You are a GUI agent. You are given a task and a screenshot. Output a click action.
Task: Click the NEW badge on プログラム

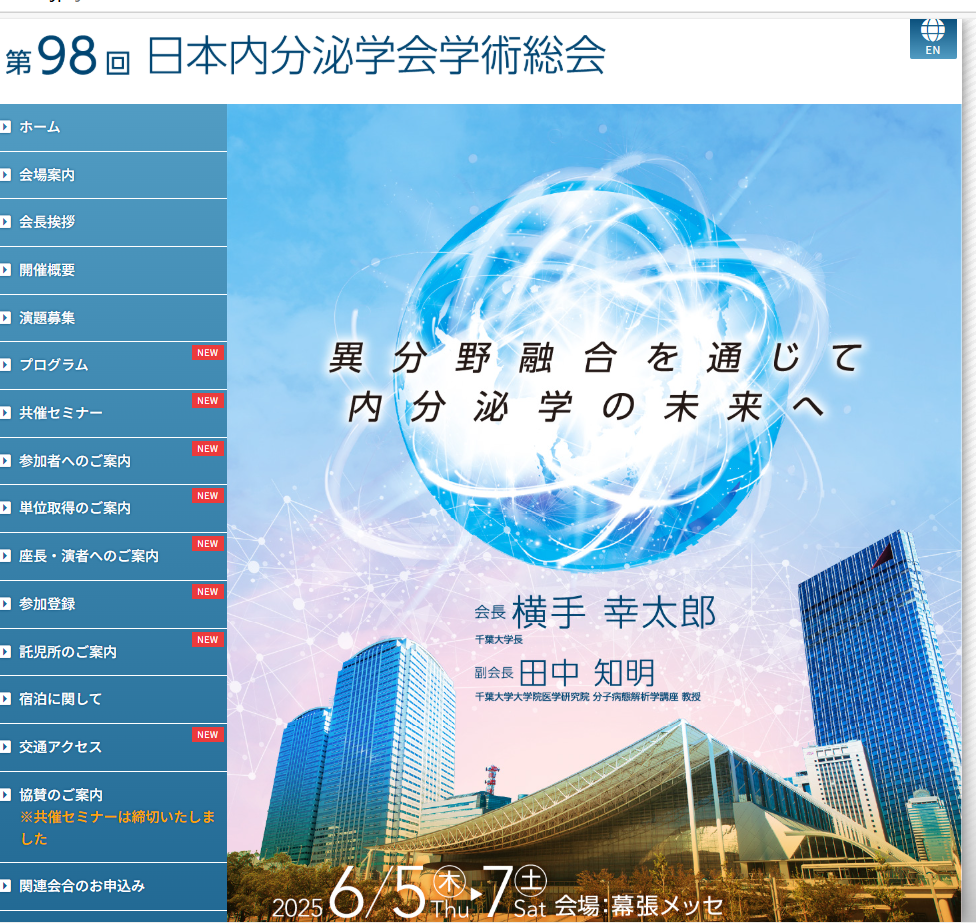pyautogui.click(x=208, y=353)
